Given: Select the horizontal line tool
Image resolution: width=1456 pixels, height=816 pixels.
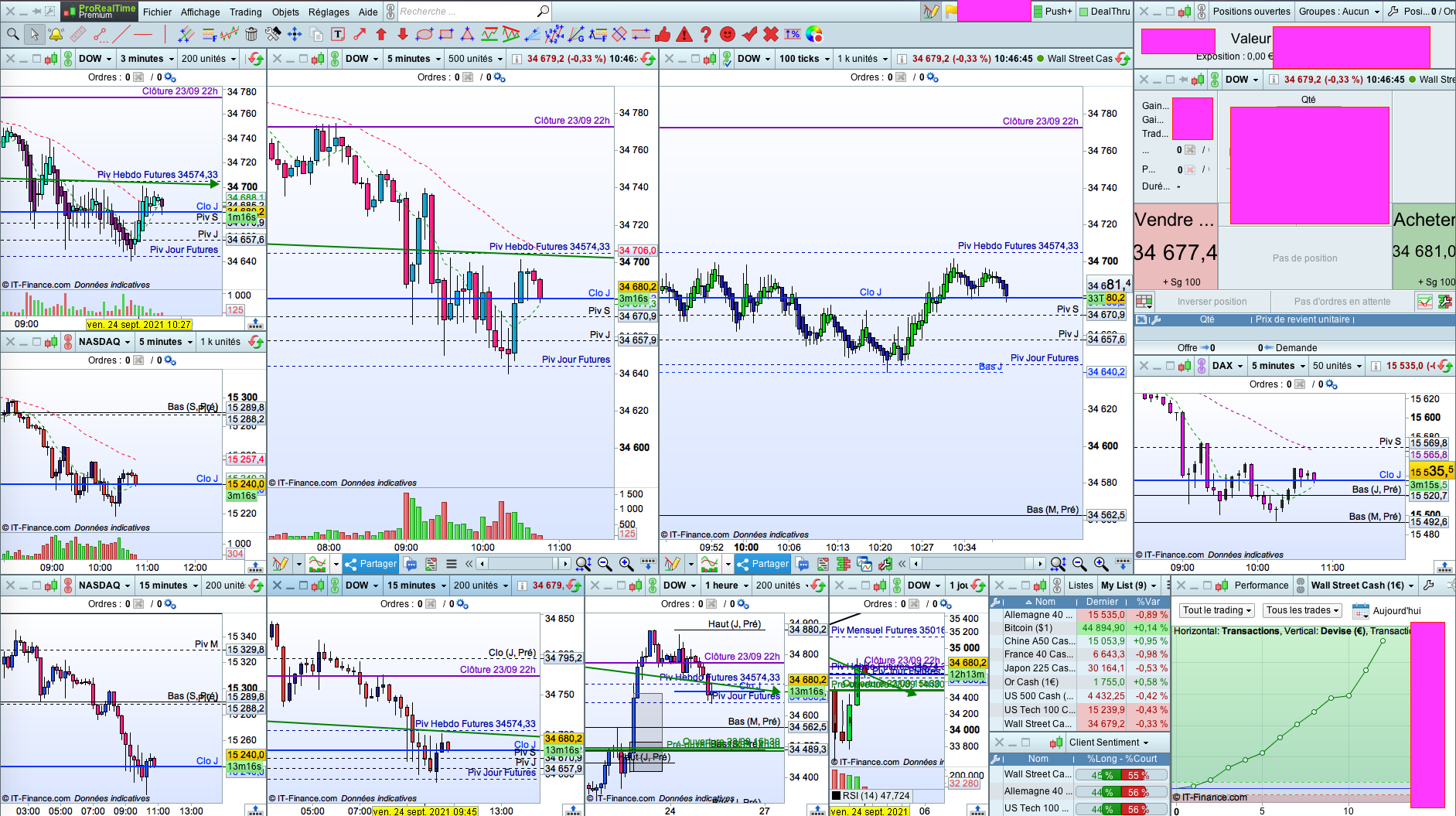Looking at the screenshot, I should click(x=143, y=34).
